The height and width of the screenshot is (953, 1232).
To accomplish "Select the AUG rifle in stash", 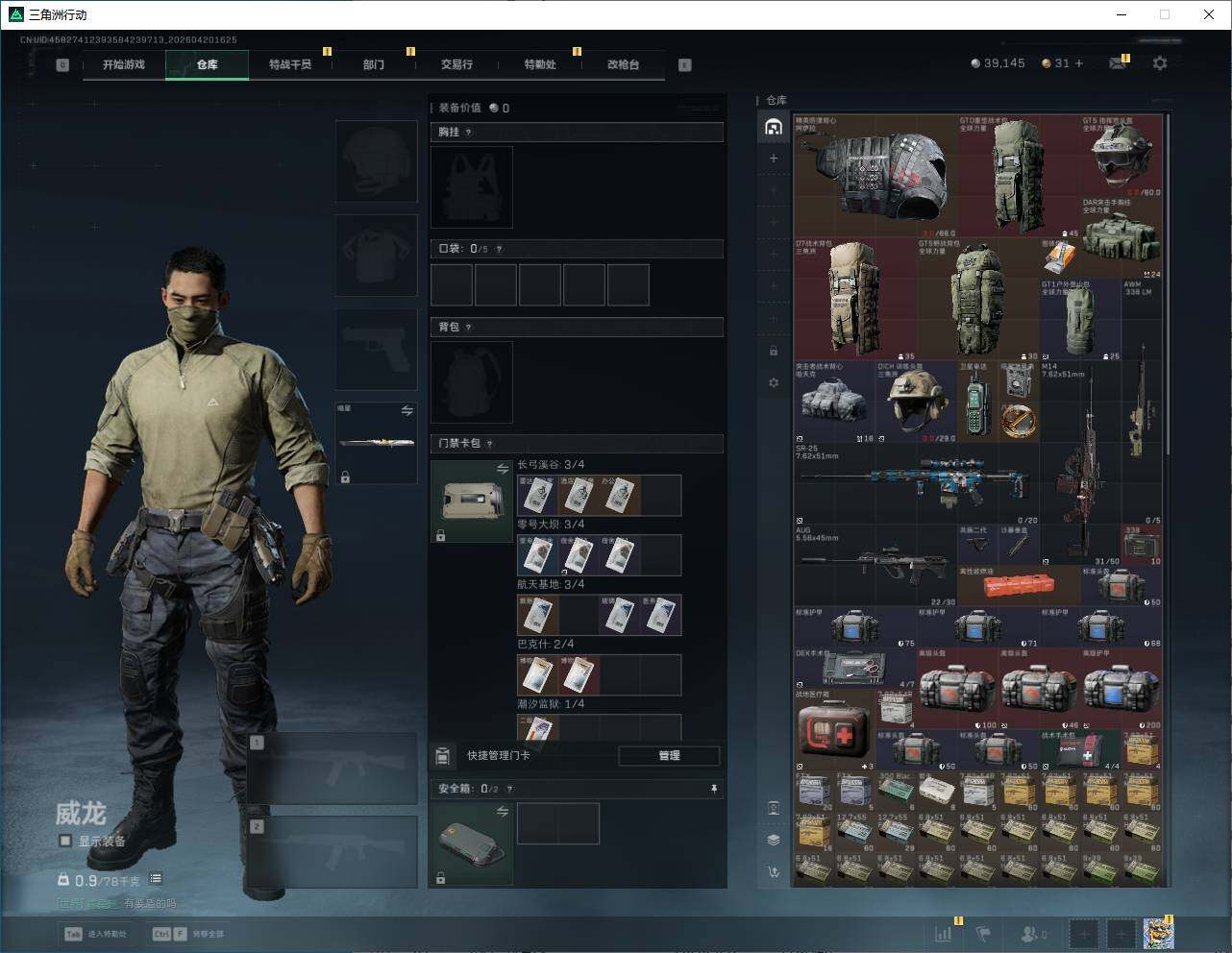I will [x=875, y=566].
